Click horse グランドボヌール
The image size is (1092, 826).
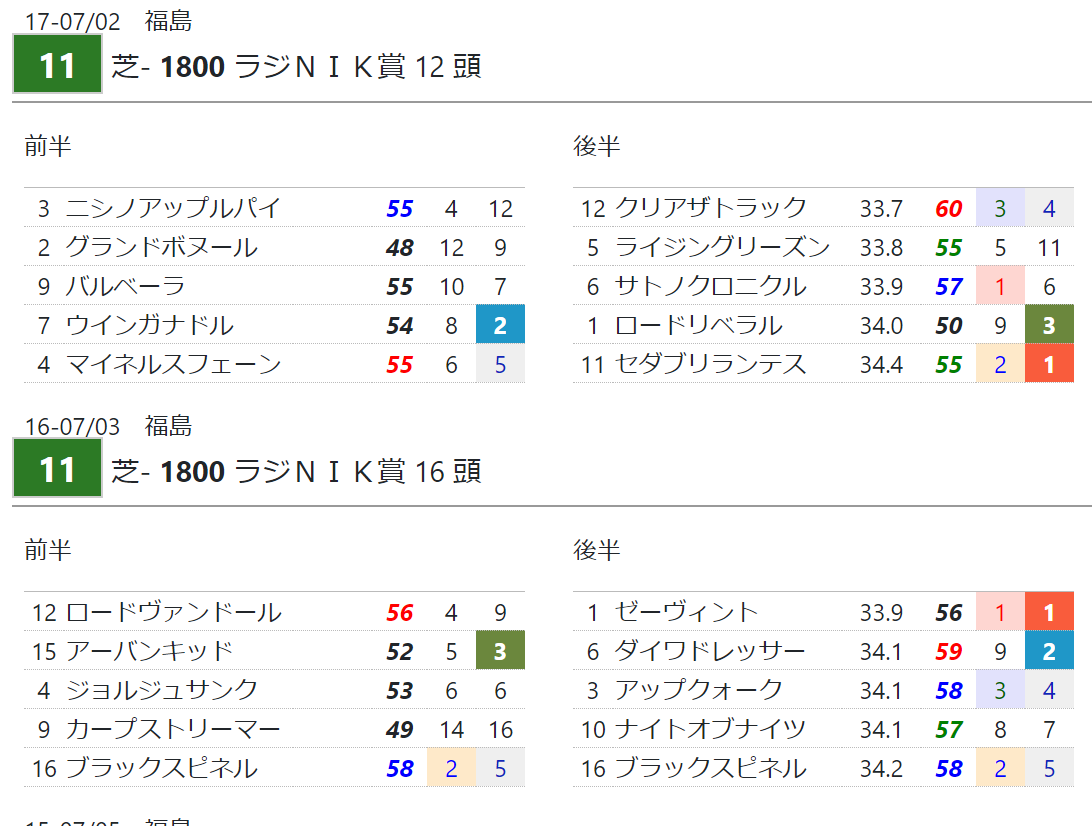click(x=161, y=247)
